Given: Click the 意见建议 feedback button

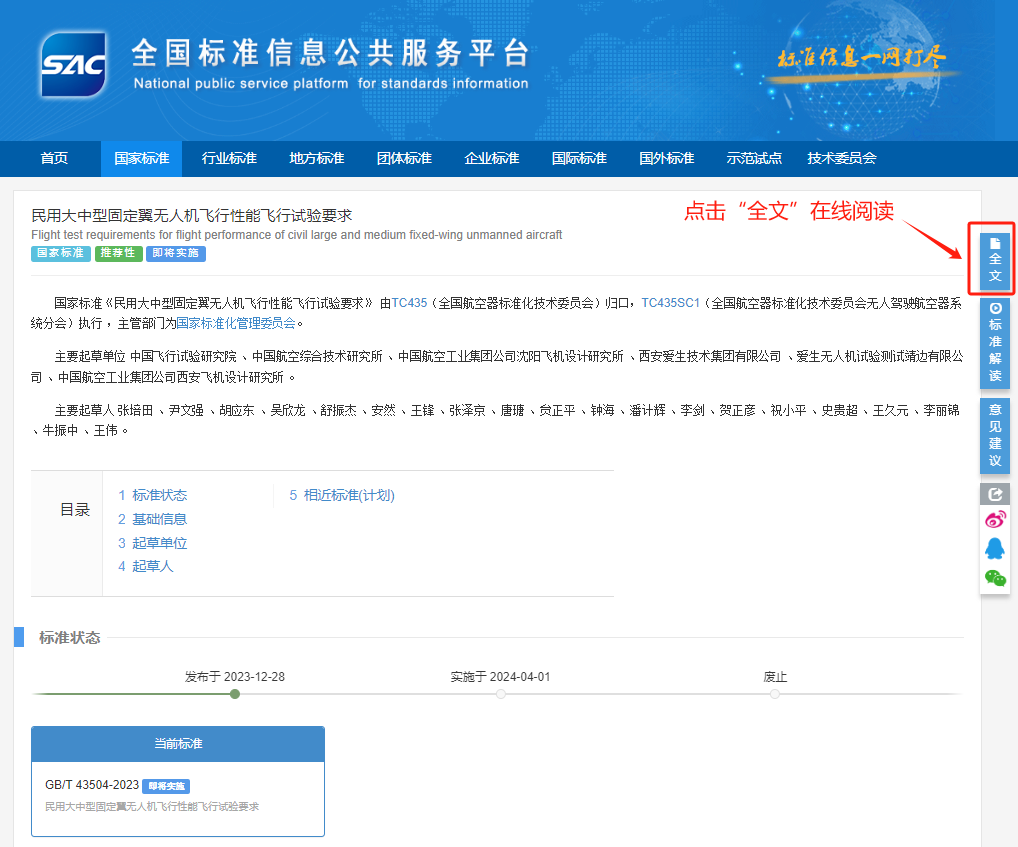Looking at the screenshot, I should (x=994, y=436).
